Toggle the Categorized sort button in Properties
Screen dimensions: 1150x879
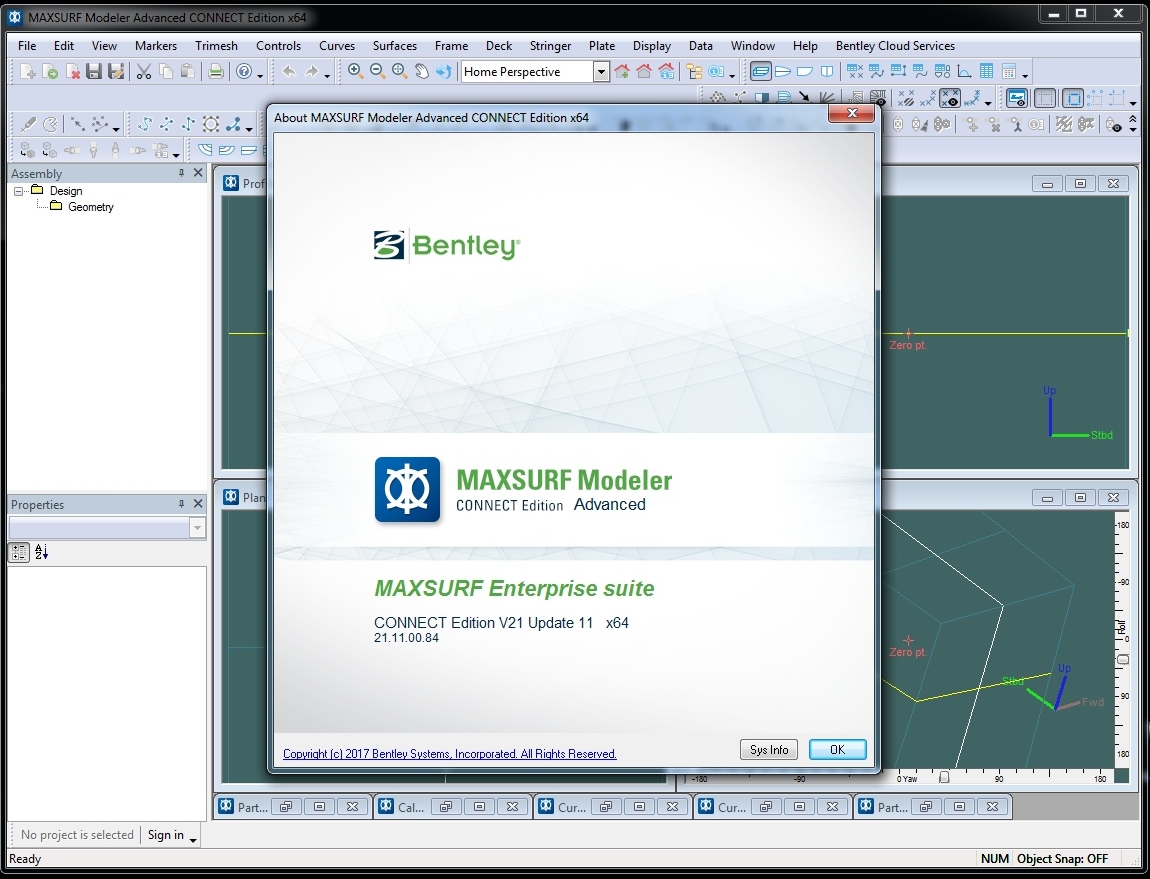[18, 552]
